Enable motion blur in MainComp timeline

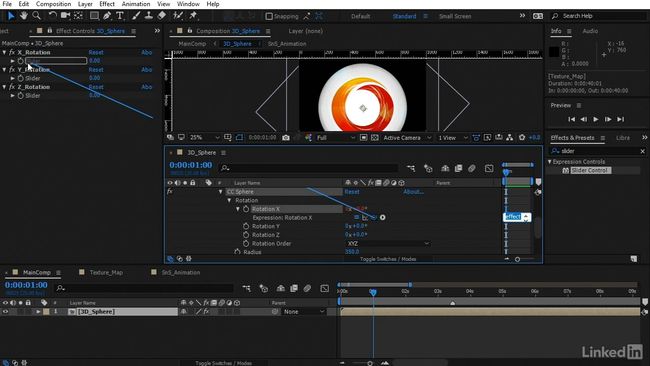pyautogui.click(x=307, y=288)
